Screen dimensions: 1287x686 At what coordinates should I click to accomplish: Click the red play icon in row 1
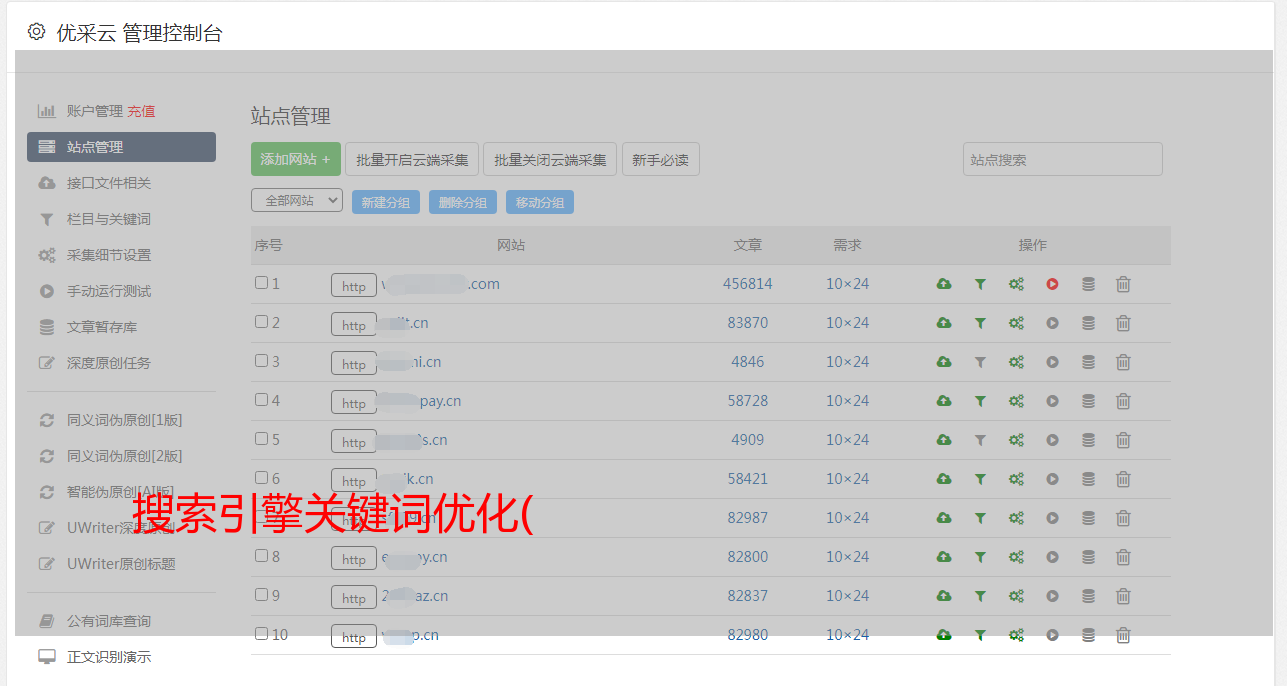(x=1052, y=284)
